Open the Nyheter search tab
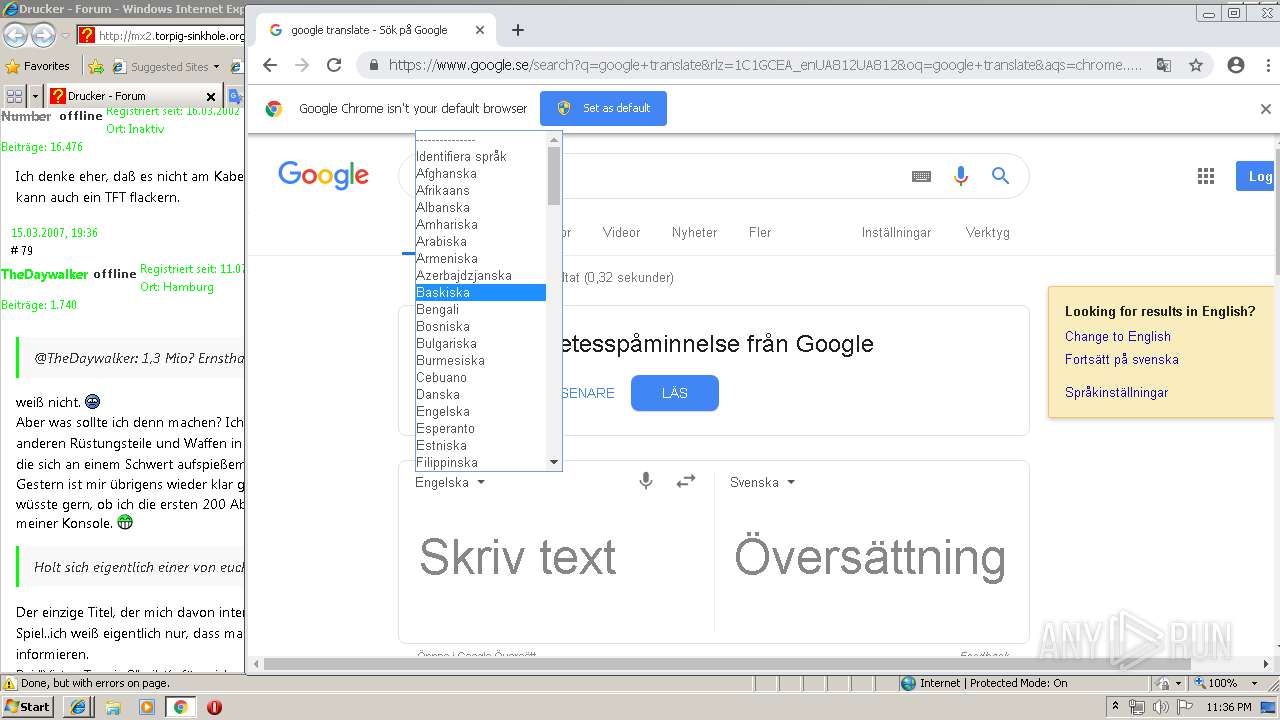 [x=694, y=232]
